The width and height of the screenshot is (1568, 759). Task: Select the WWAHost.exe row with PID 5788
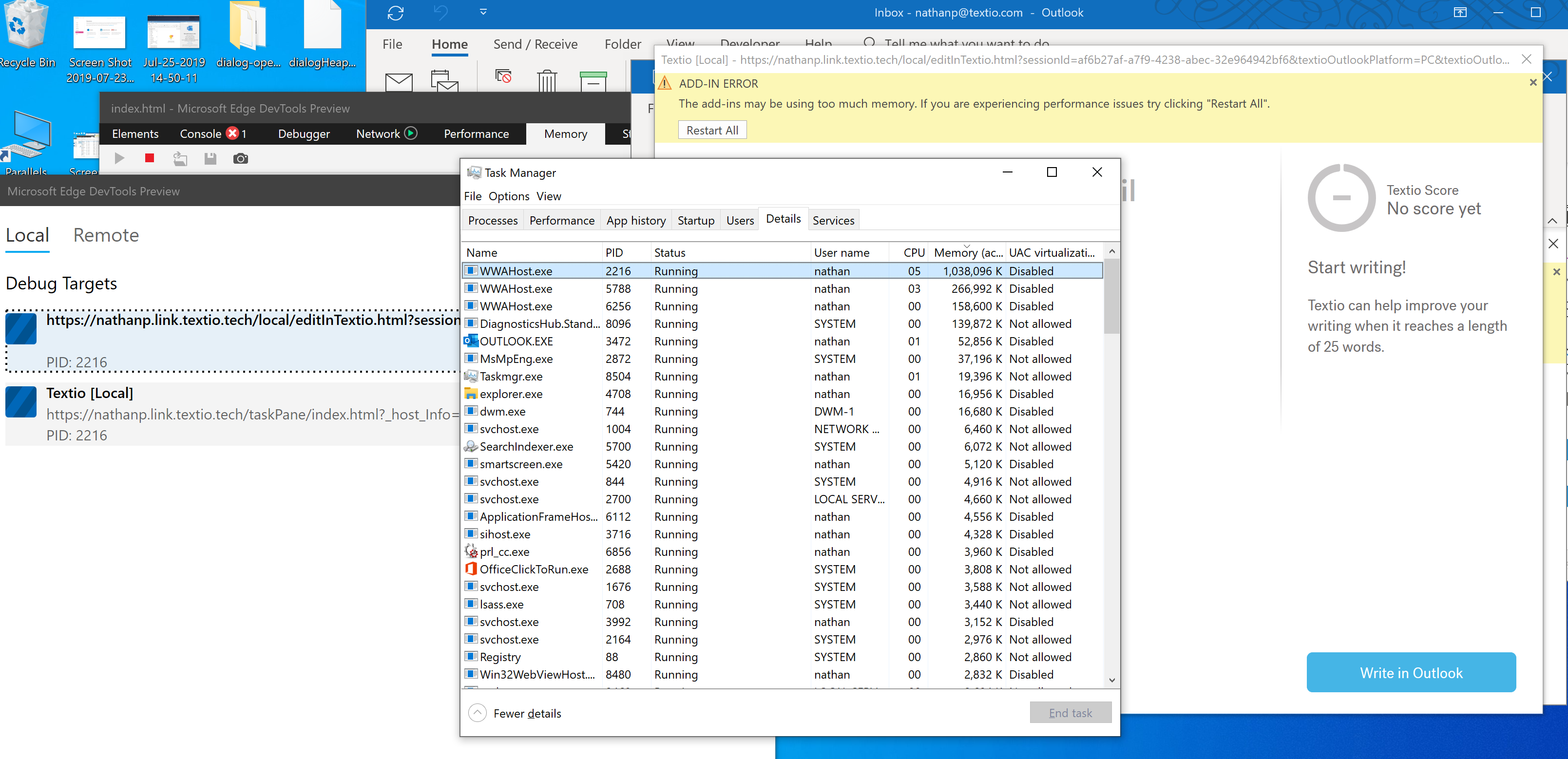[783, 288]
